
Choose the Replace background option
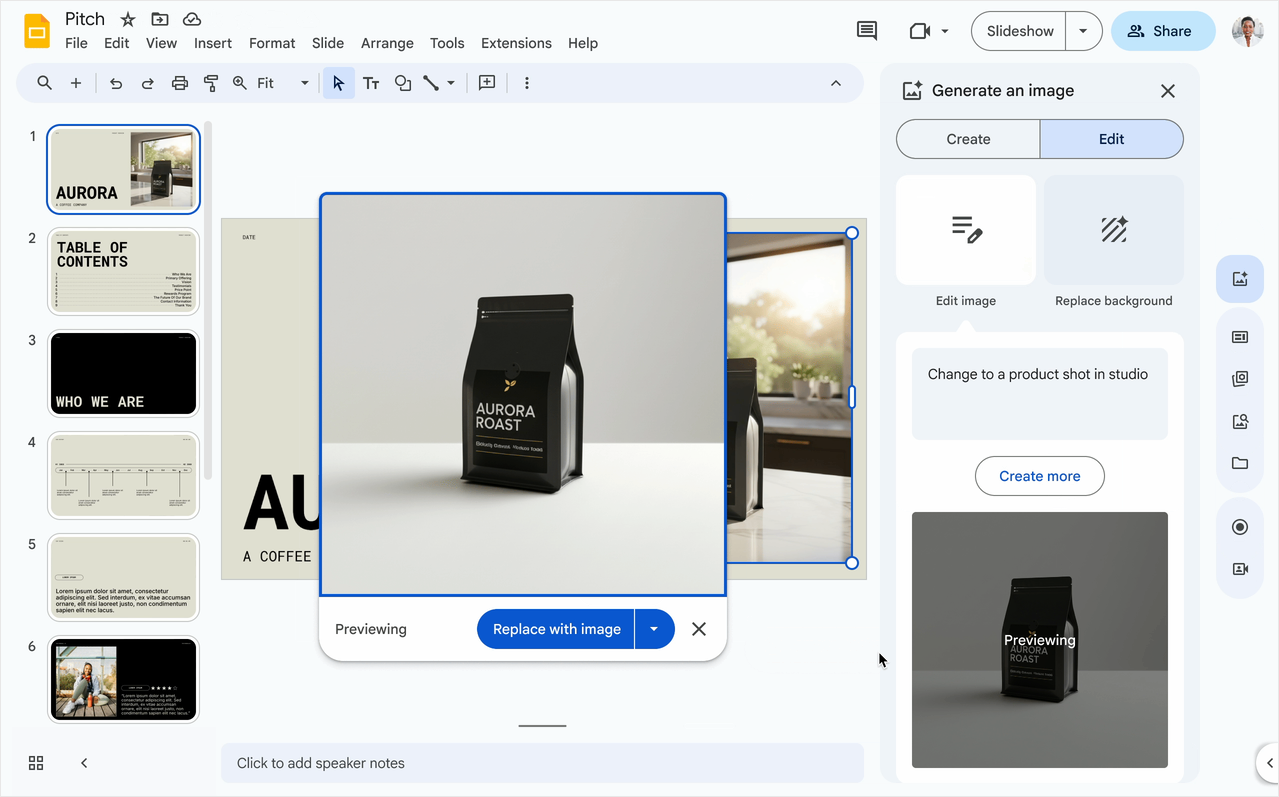1113,242
